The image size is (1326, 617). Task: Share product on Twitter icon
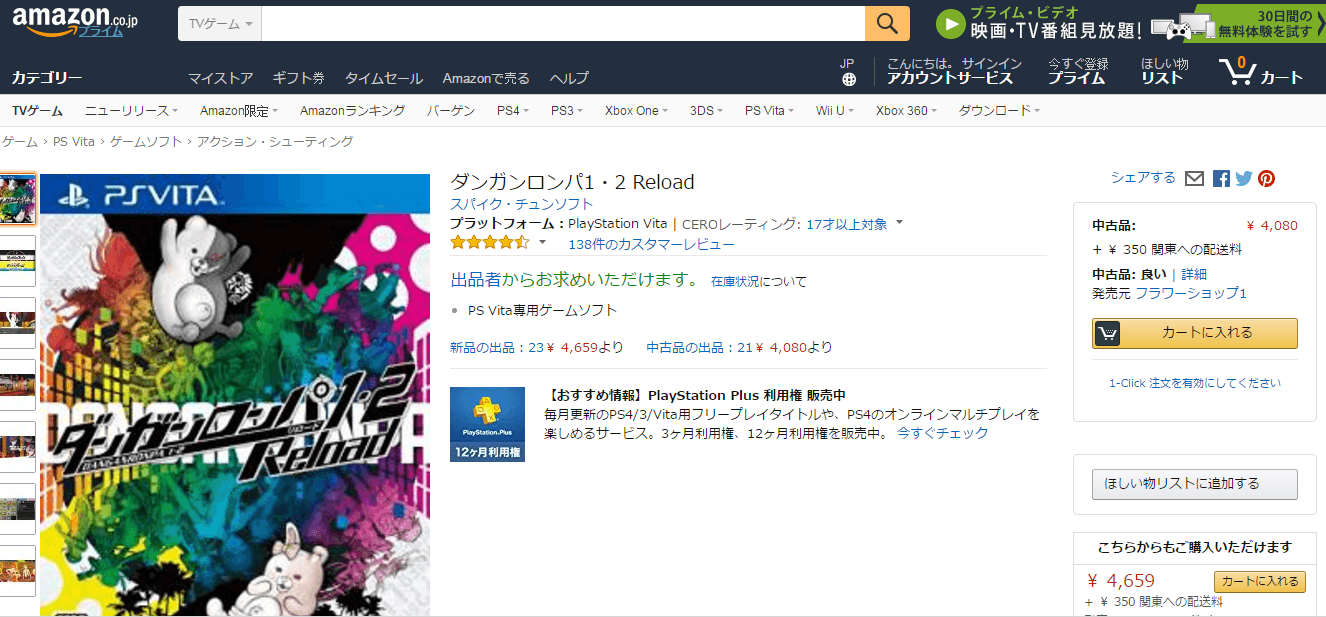[1243, 179]
